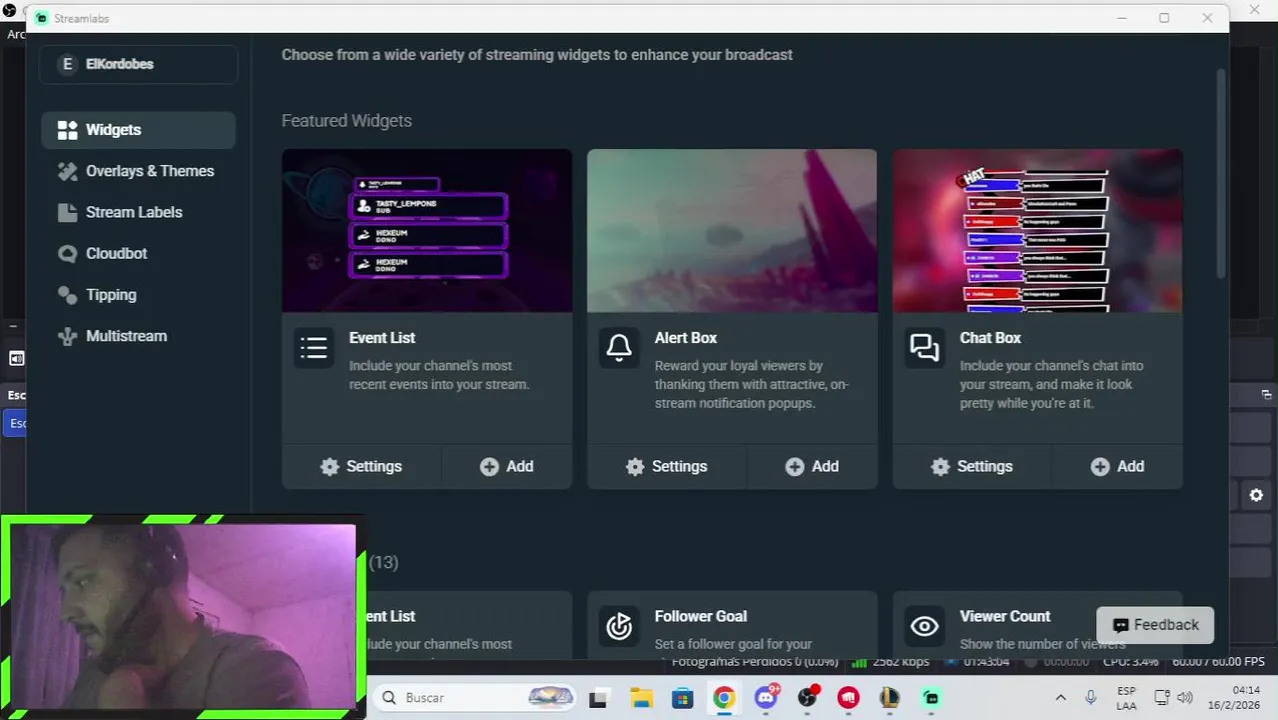Click the Tipping icon
The width and height of the screenshot is (1278, 720).
(x=67, y=295)
